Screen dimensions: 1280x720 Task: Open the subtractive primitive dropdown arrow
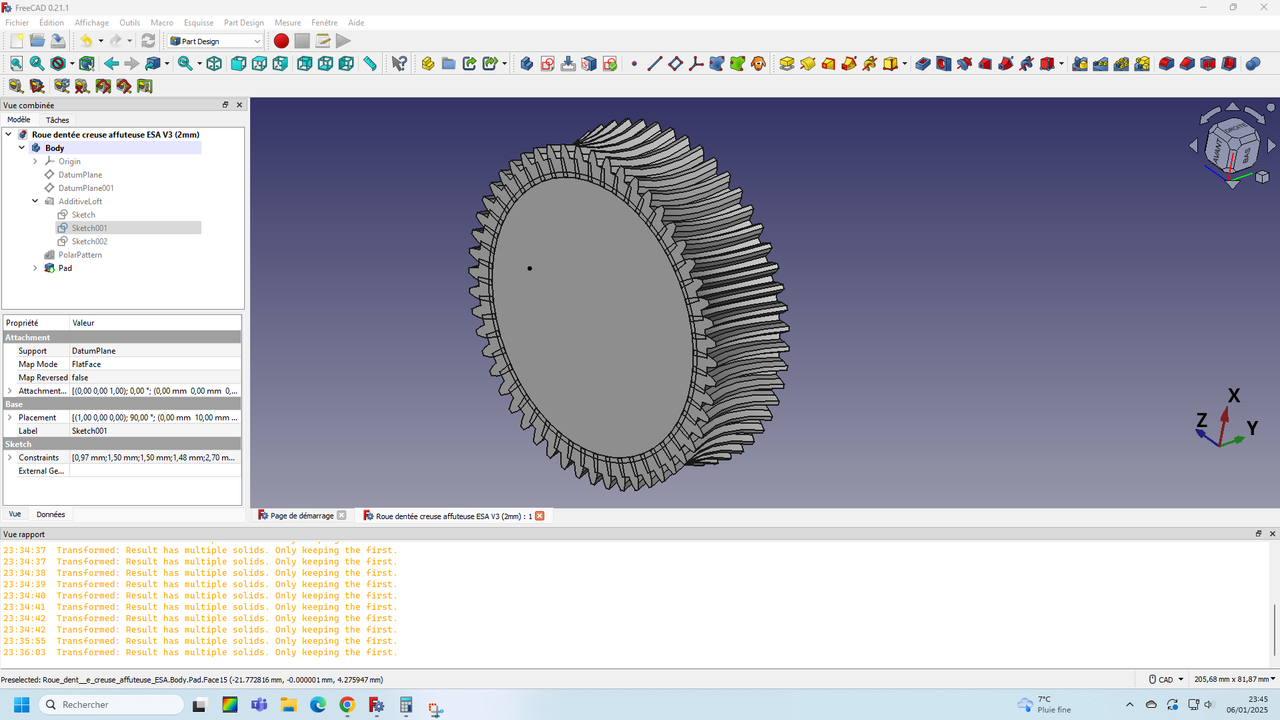[x=1062, y=64]
